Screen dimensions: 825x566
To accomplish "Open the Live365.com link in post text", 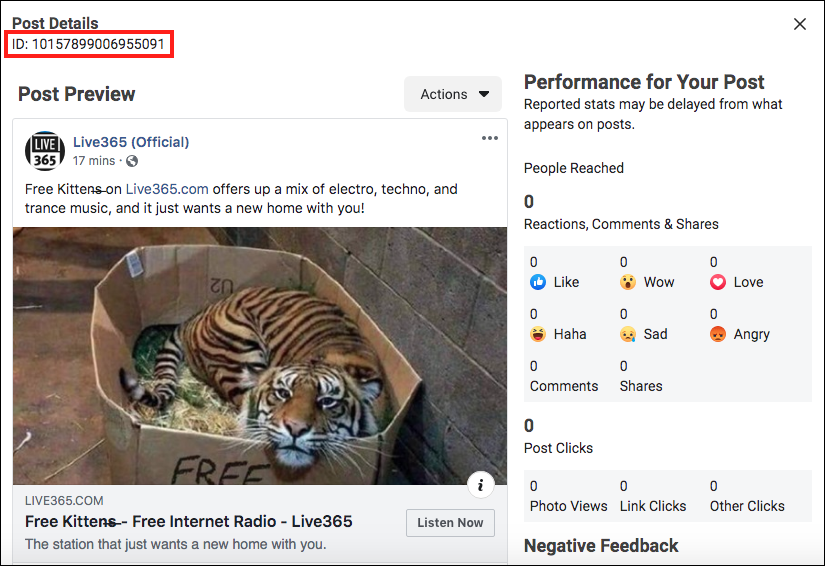I will pyautogui.click(x=167, y=189).
